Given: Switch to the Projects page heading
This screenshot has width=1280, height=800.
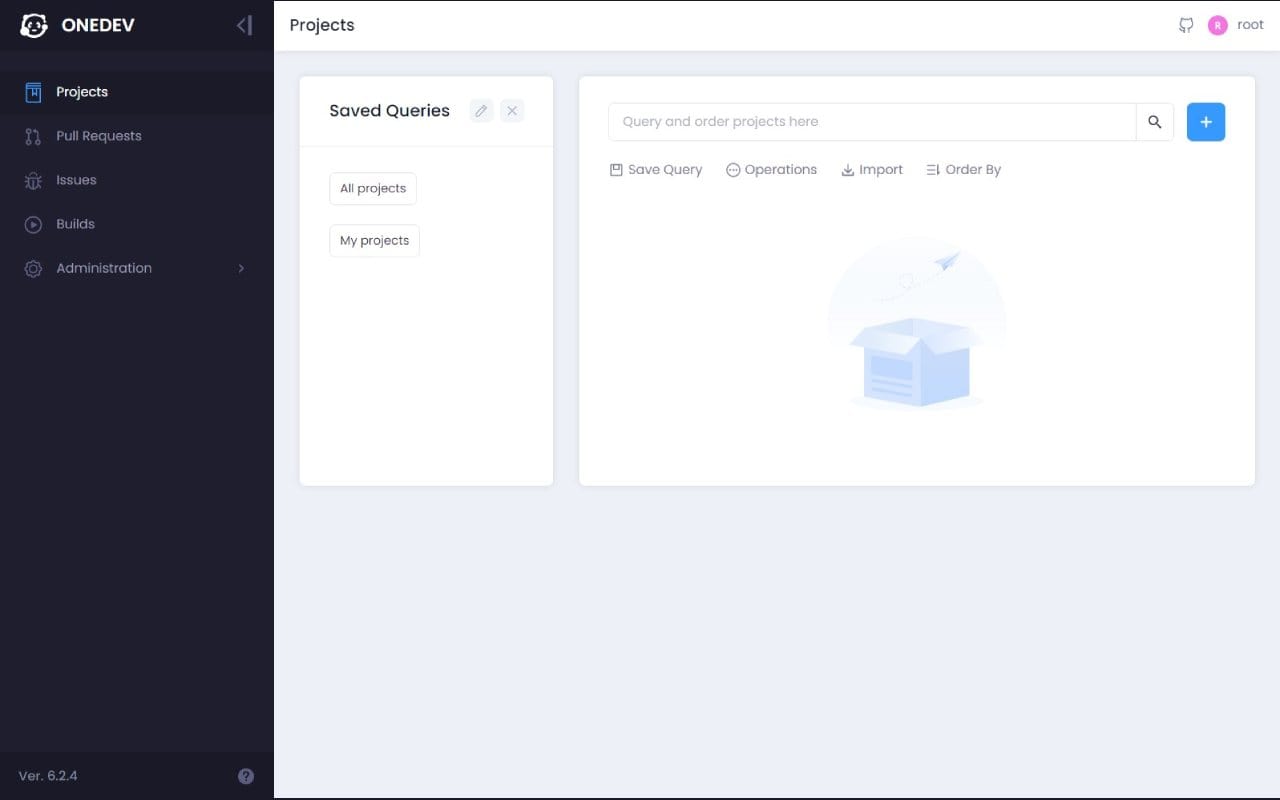Looking at the screenshot, I should coord(322,24).
